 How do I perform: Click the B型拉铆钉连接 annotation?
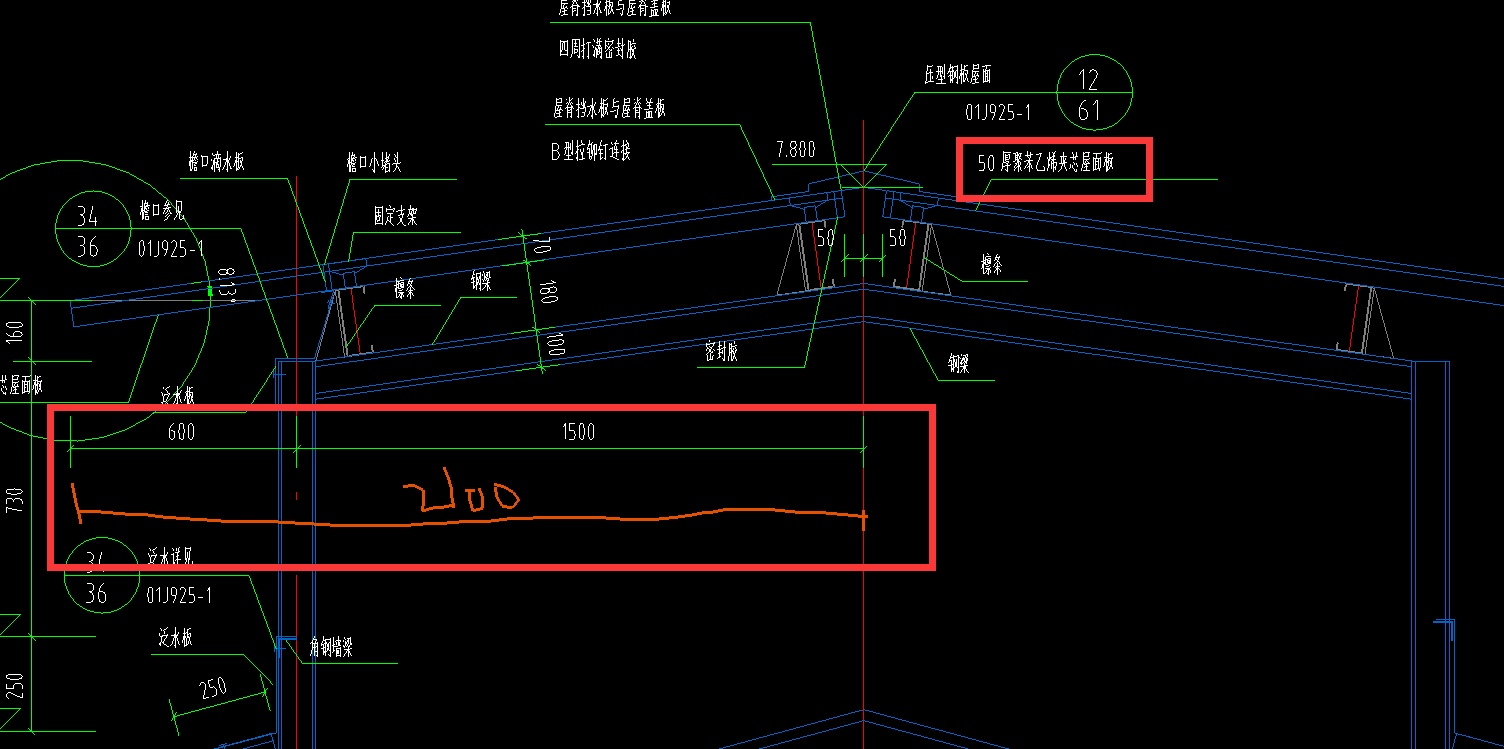591,152
